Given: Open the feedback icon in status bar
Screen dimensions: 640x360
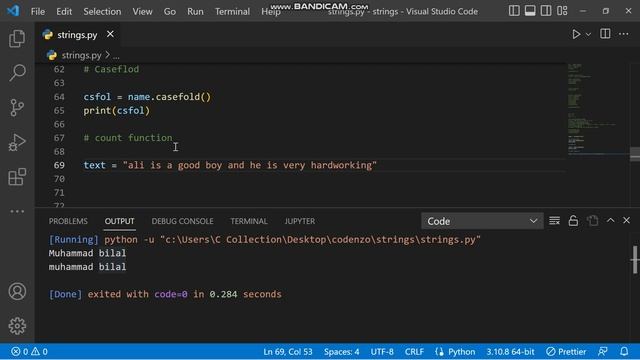Looking at the screenshot, I should pyautogui.click(x=603, y=351).
